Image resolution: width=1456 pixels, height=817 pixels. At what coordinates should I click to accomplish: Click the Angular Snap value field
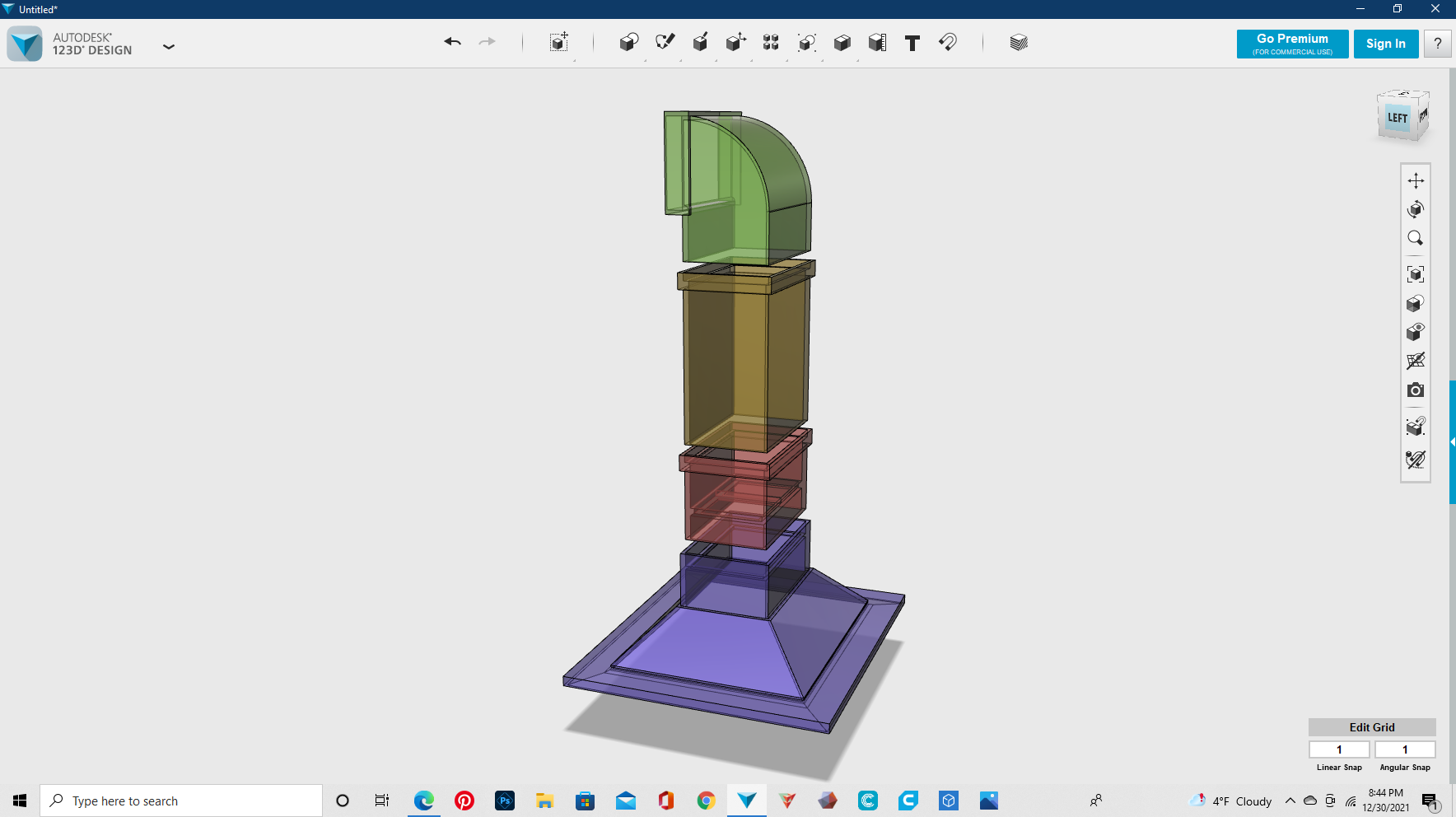[1405, 749]
